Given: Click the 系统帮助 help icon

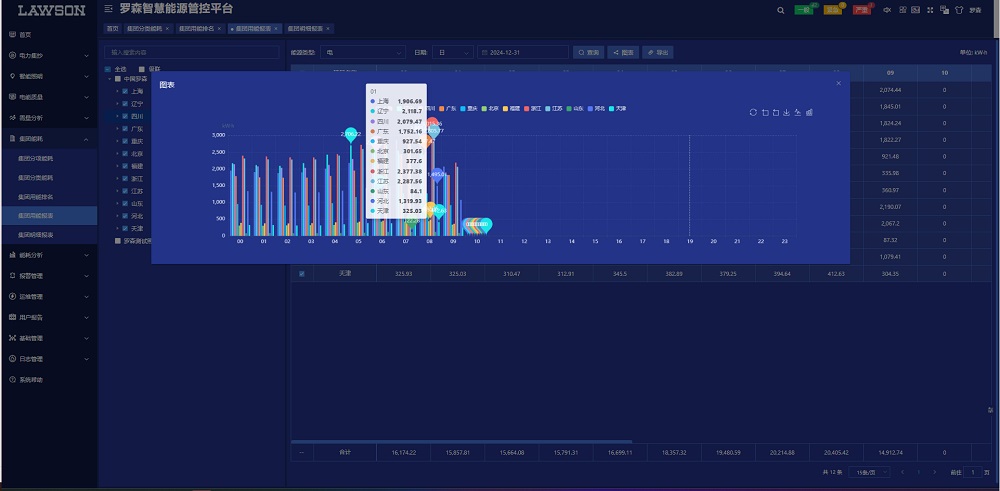Looking at the screenshot, I should tap(12, 379).
